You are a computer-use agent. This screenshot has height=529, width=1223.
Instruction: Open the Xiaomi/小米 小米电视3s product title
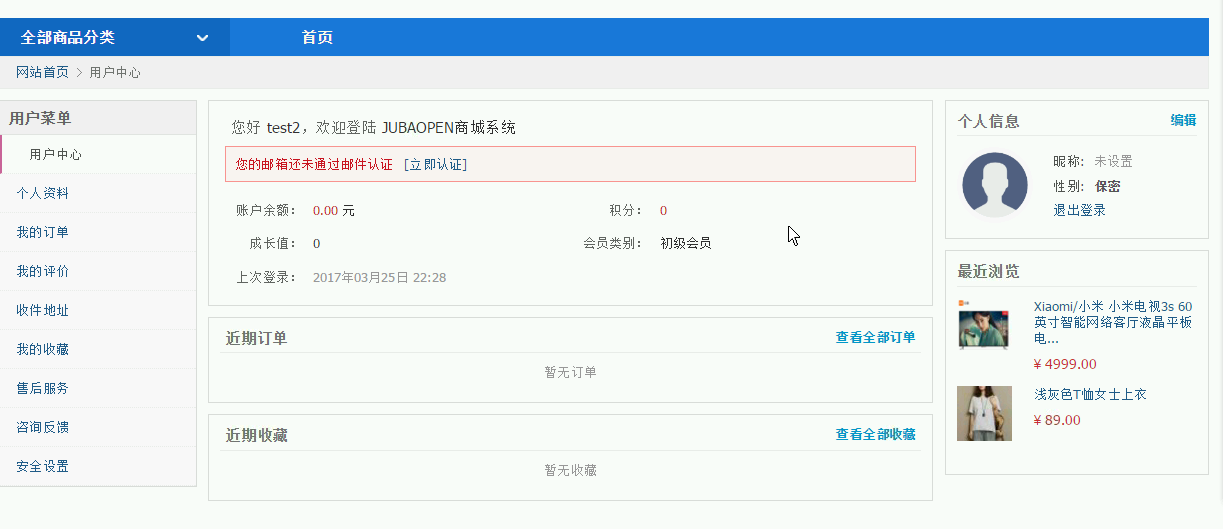1113,322
